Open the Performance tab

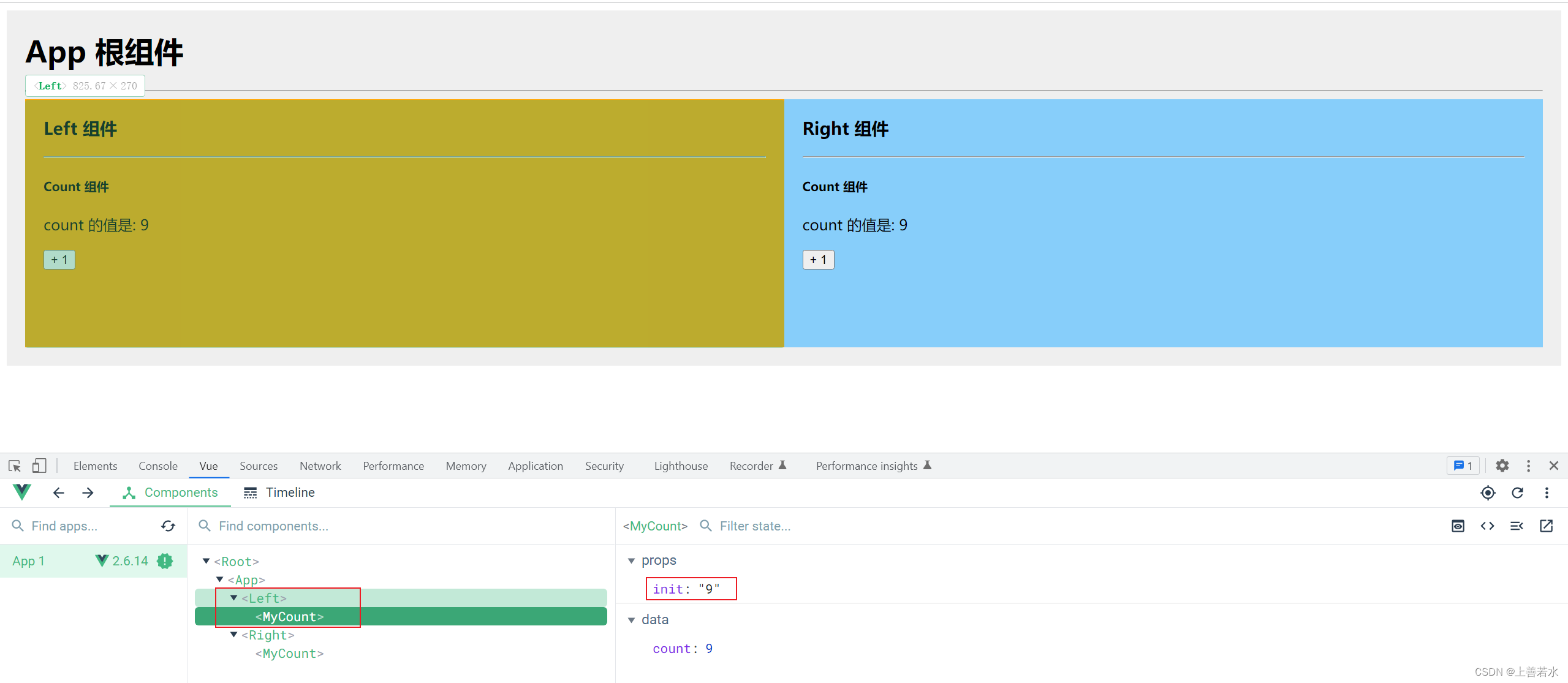(393, 466)
